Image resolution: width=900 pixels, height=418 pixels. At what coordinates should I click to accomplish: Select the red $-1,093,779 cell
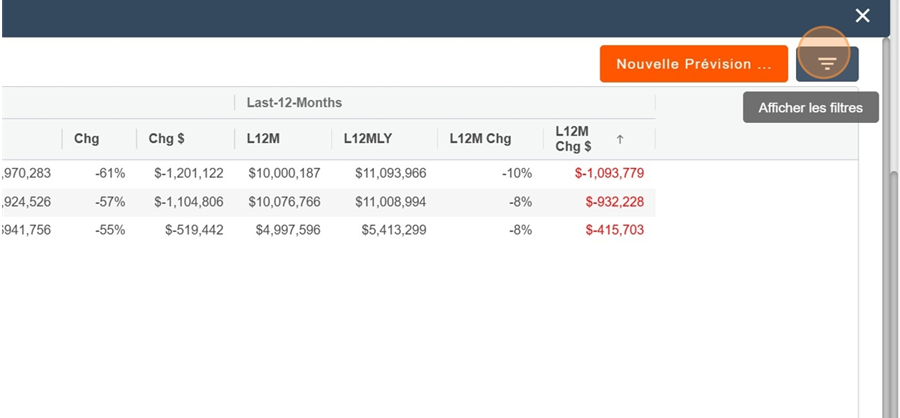(x=609, y=173)
